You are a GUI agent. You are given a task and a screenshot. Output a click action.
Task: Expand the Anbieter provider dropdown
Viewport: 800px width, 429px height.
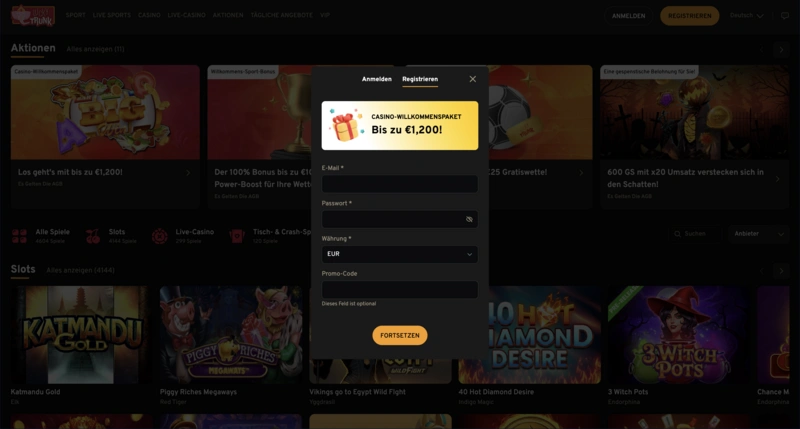click(759, 234)
